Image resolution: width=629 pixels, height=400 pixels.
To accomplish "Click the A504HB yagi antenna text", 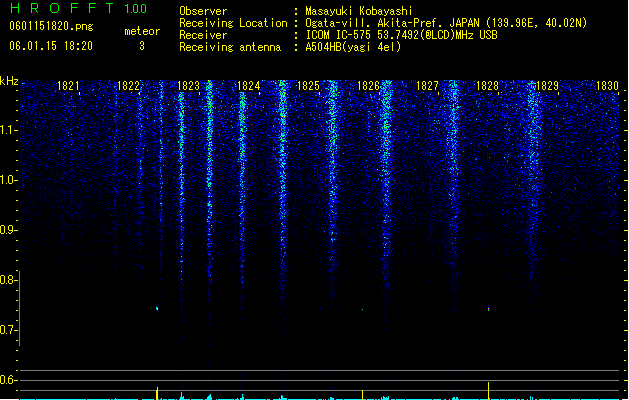I will click(x=353, y=47).
